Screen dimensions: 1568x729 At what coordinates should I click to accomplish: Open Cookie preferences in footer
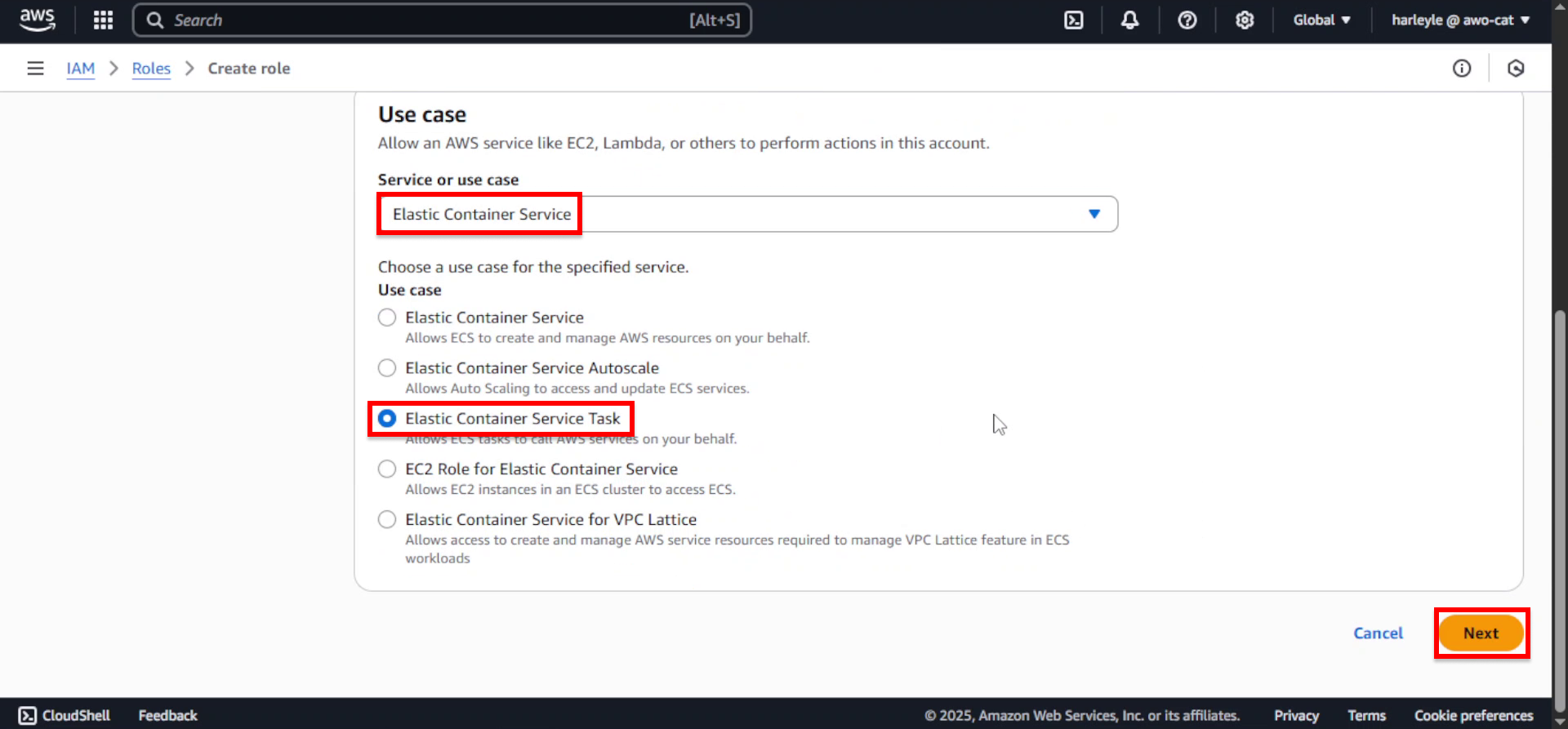[1473, 715]
